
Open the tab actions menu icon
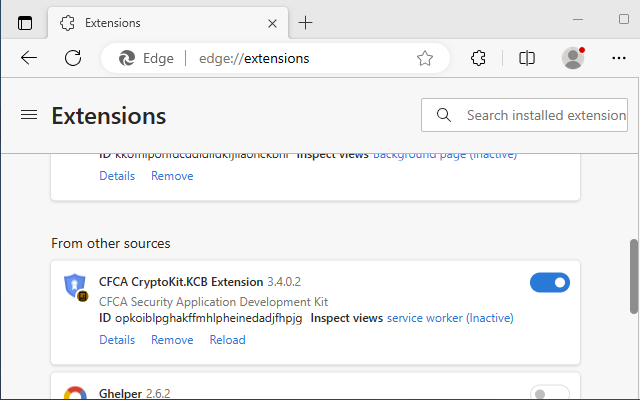click(25, 22)
